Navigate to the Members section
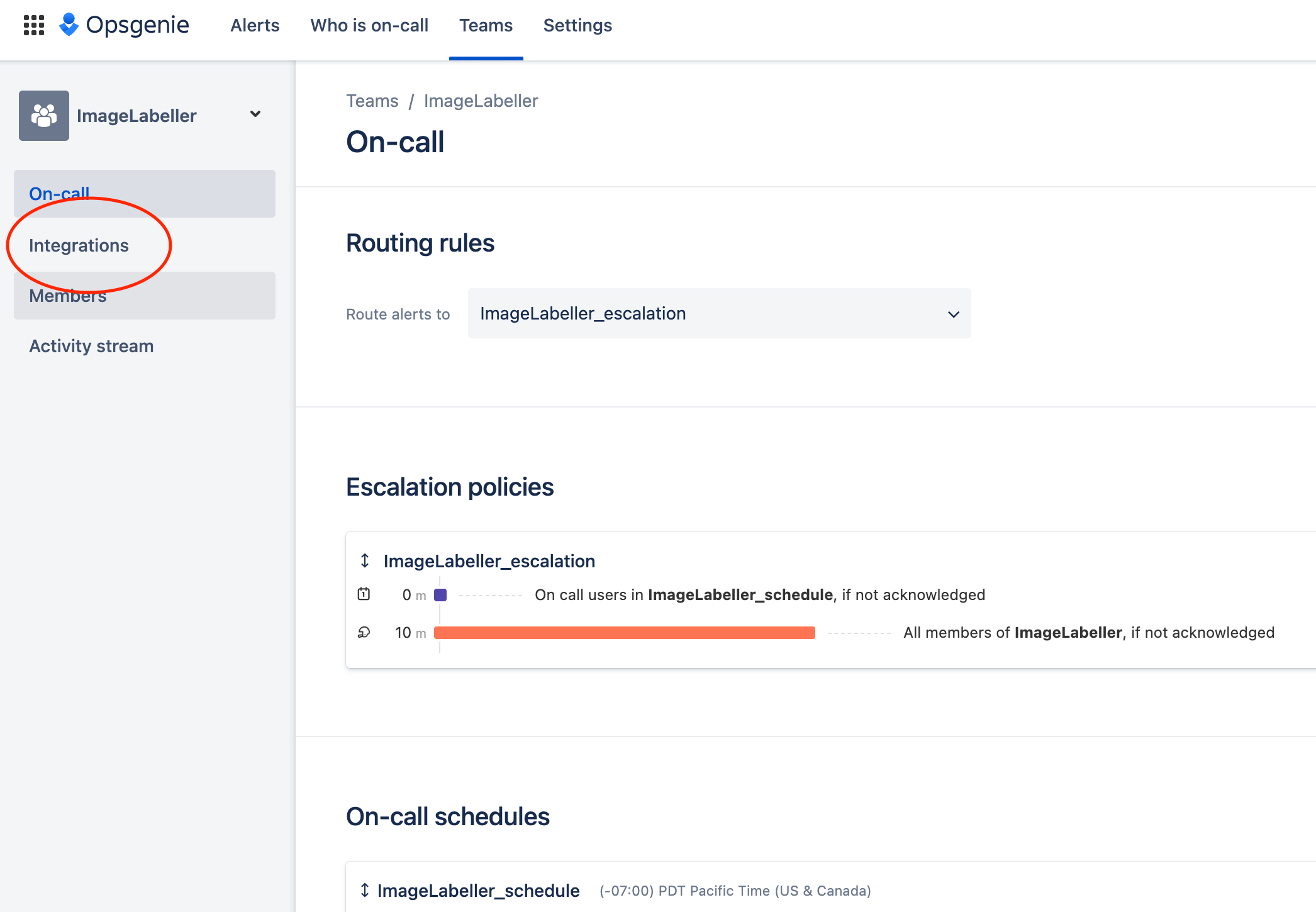Image resolution: width=1316 pixels, height=912 pixels. (68, 294)
